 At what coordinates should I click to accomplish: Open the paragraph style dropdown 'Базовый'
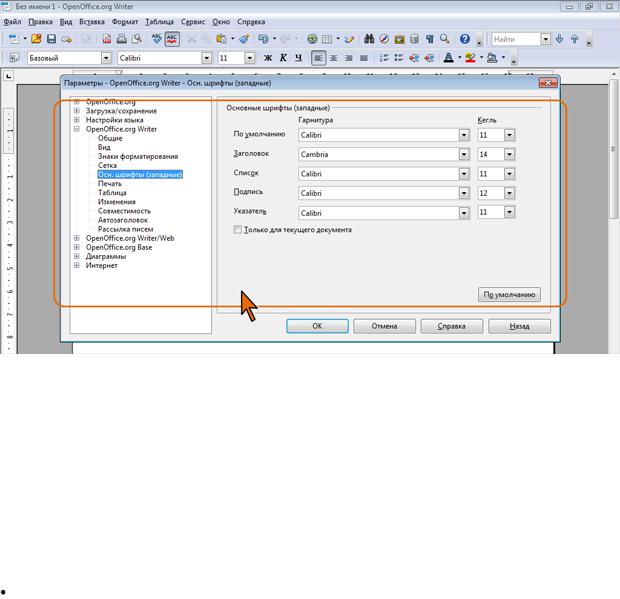pyautogui.click(x=106, y=58)
